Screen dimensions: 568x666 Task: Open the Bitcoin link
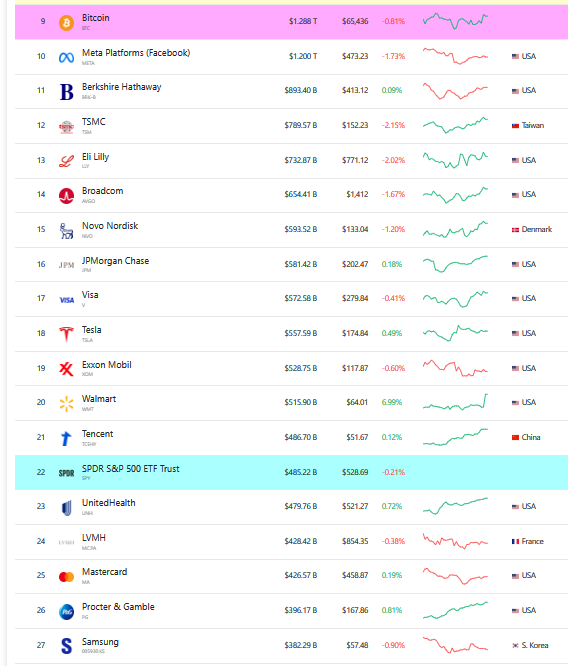tap(96, 18)
